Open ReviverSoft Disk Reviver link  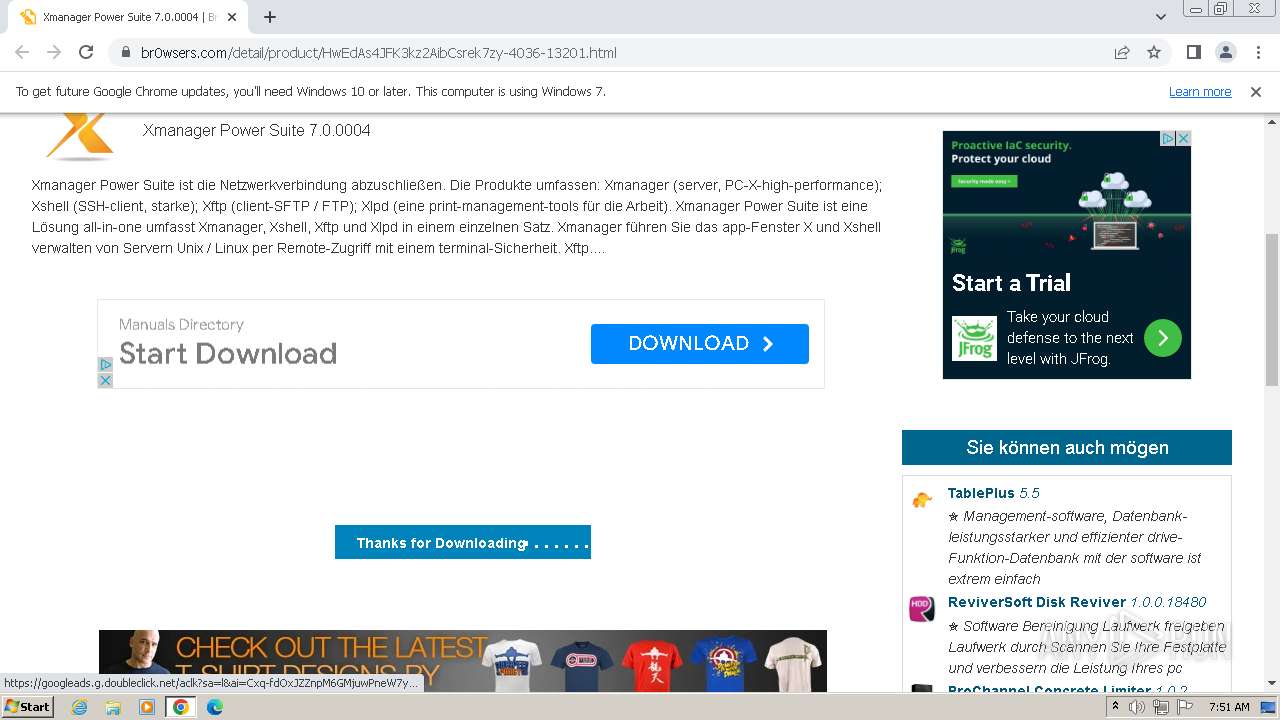coord(1077,602)
